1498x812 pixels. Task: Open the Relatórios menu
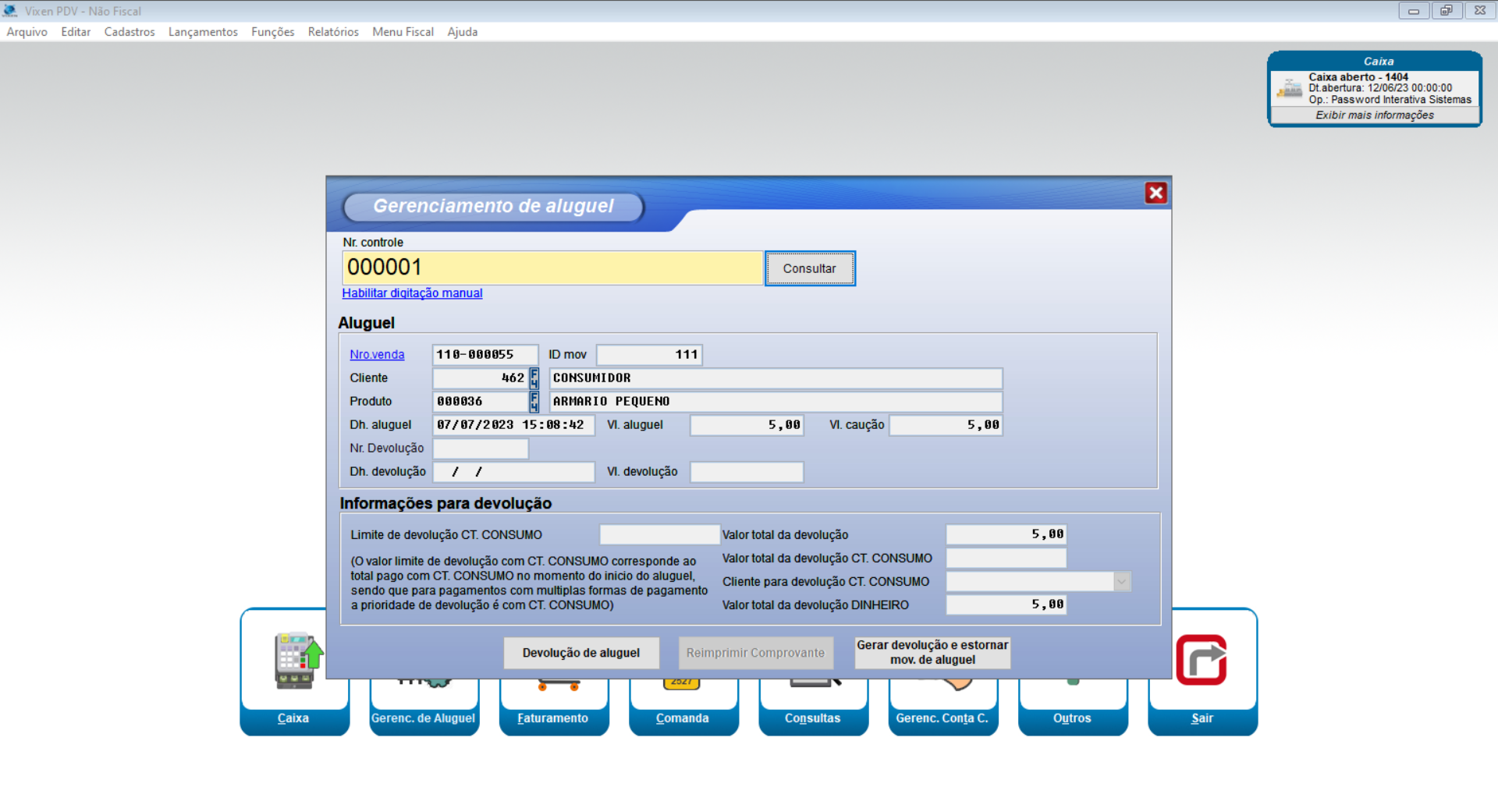(x=333, y=32)
